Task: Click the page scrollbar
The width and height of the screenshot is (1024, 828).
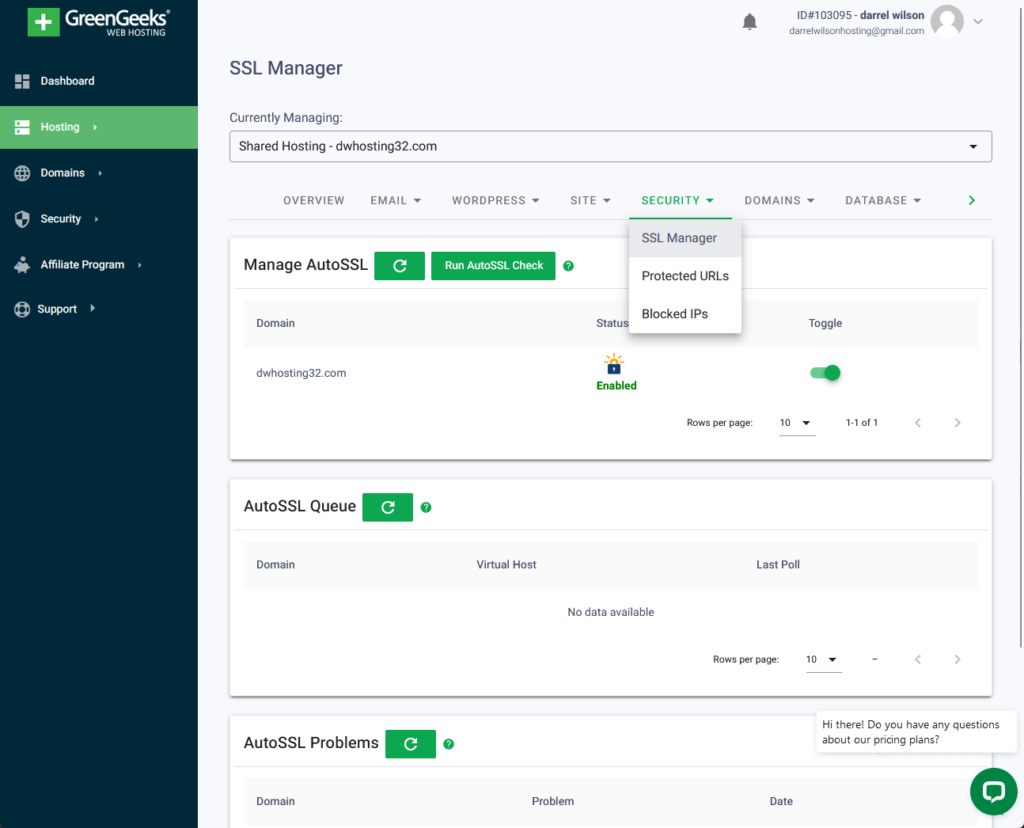Action: [x=1021, y=326]
